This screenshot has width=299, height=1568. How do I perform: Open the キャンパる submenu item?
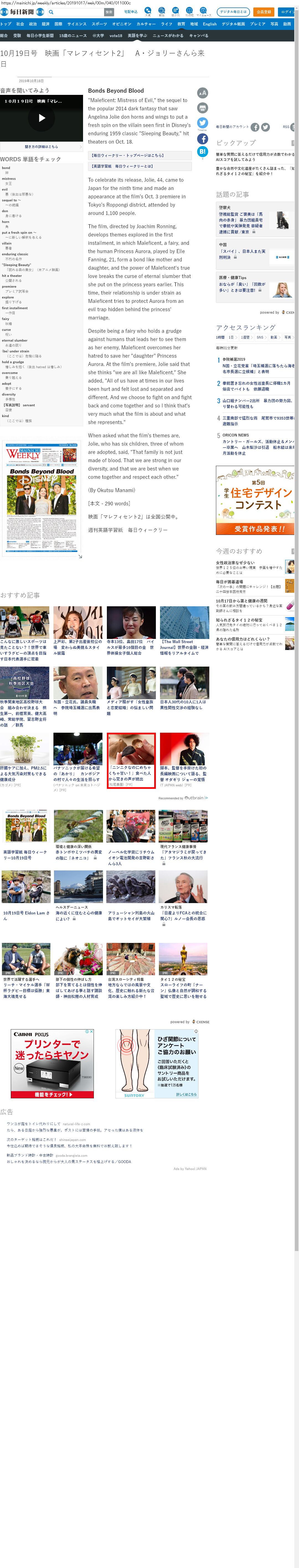point(199,35)
